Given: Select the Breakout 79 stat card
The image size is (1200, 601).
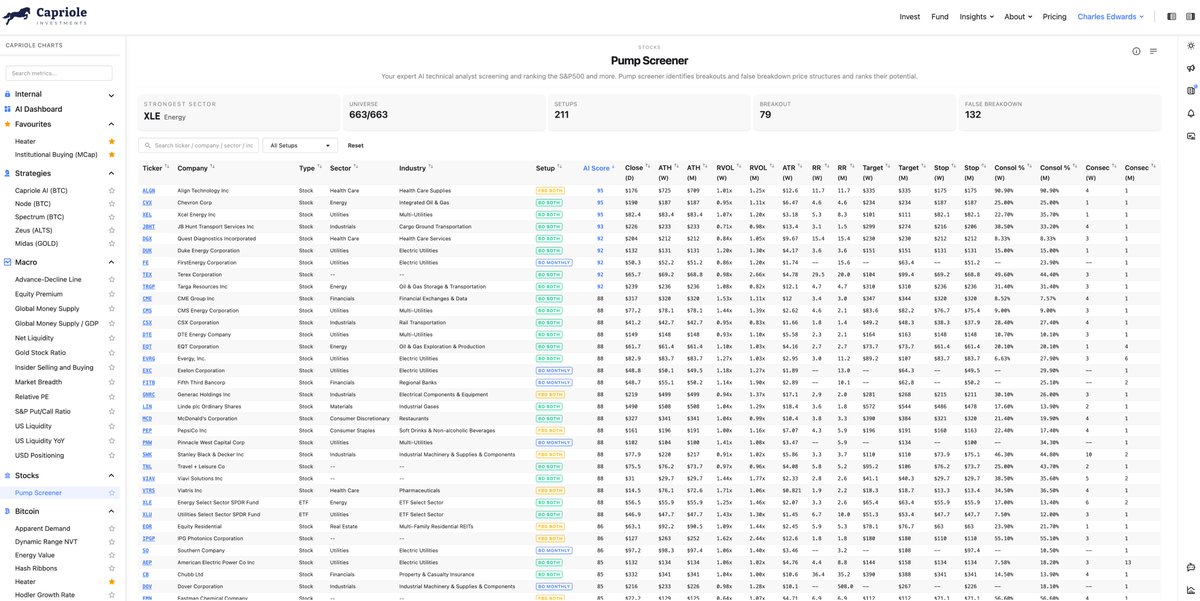Looking at the screenshot, I should 854,113.
